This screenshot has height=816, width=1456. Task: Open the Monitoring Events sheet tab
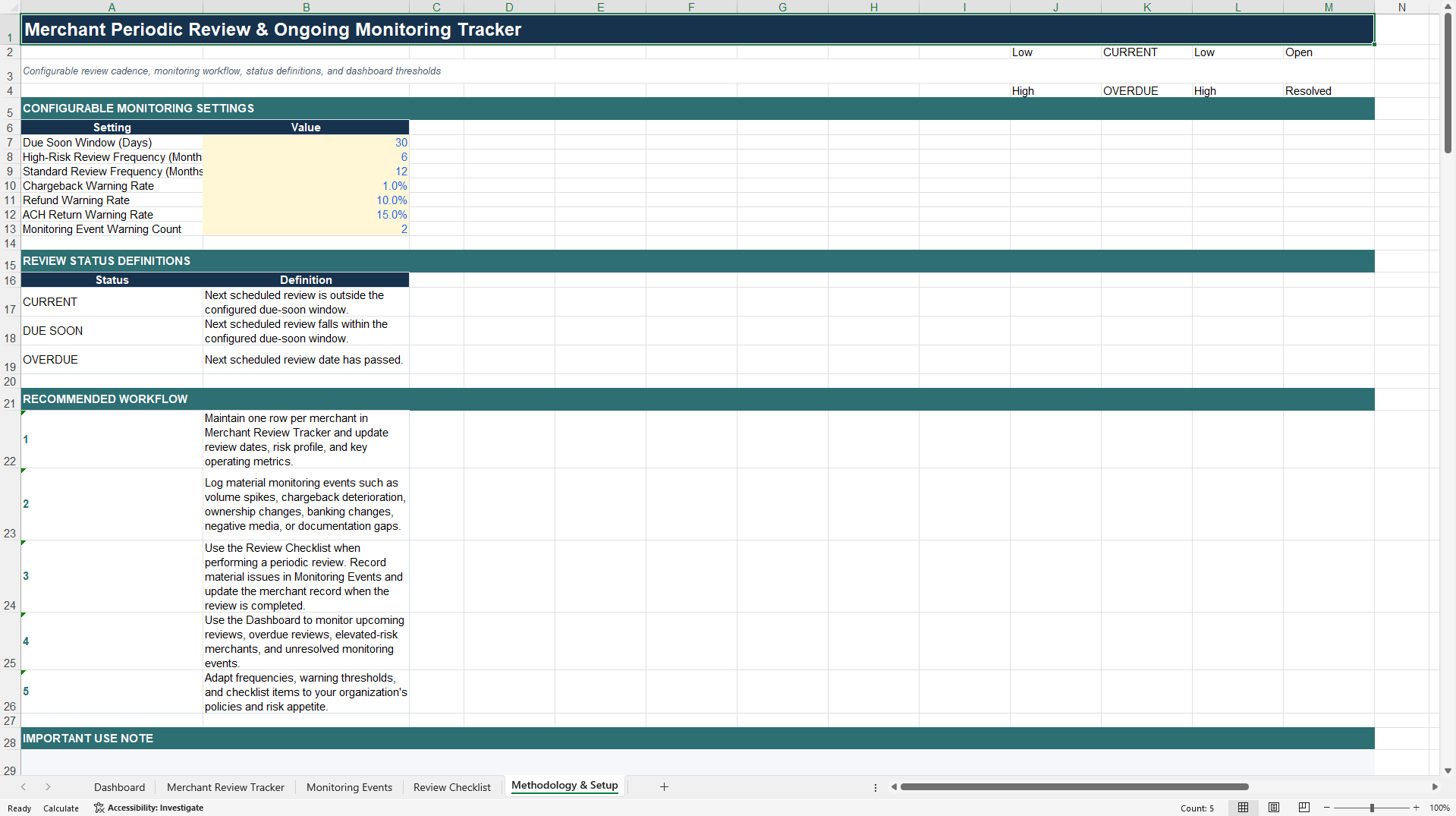[x=349, y=787]
